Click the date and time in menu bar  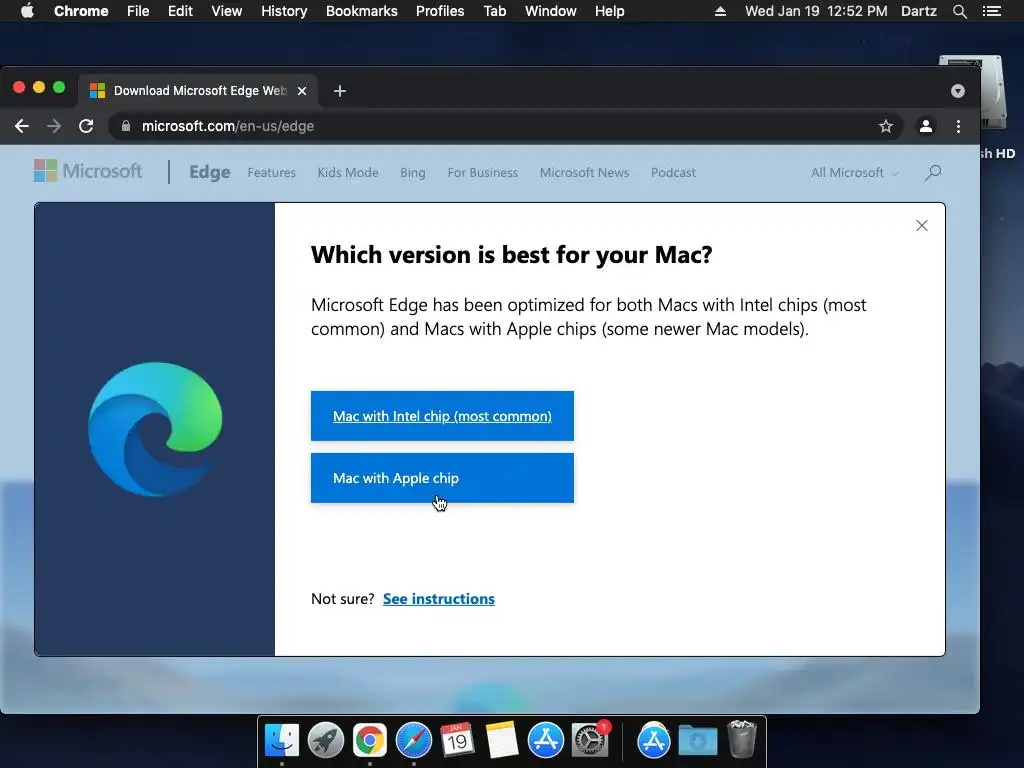(x=816, y=11)
